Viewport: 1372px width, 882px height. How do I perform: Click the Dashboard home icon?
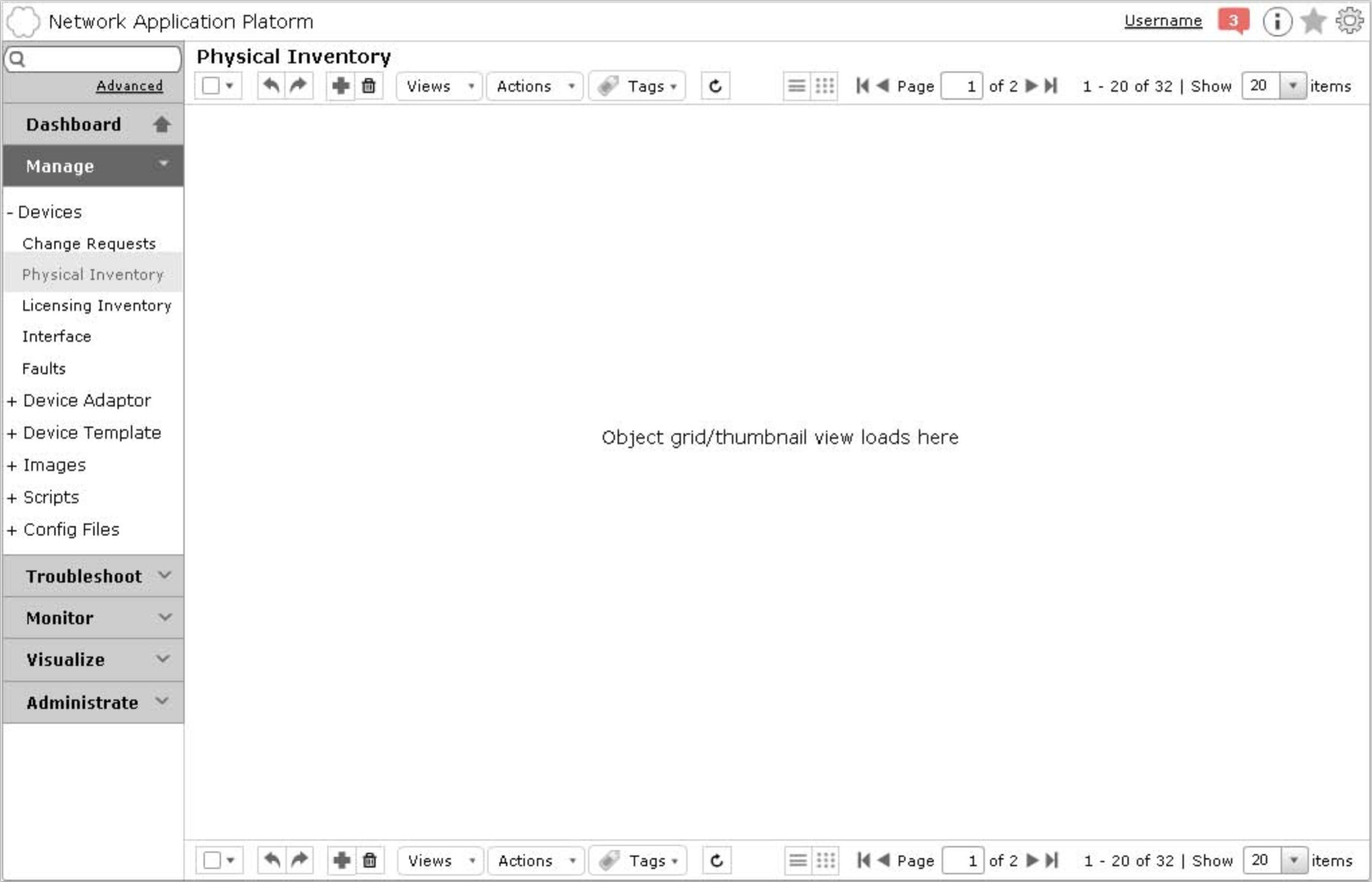tap(162, 124)
